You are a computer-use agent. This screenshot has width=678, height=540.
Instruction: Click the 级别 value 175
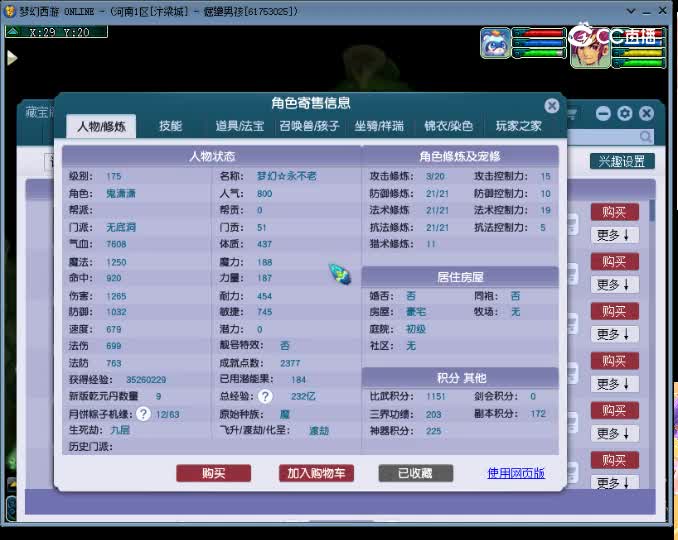click(x=114, y=176)
